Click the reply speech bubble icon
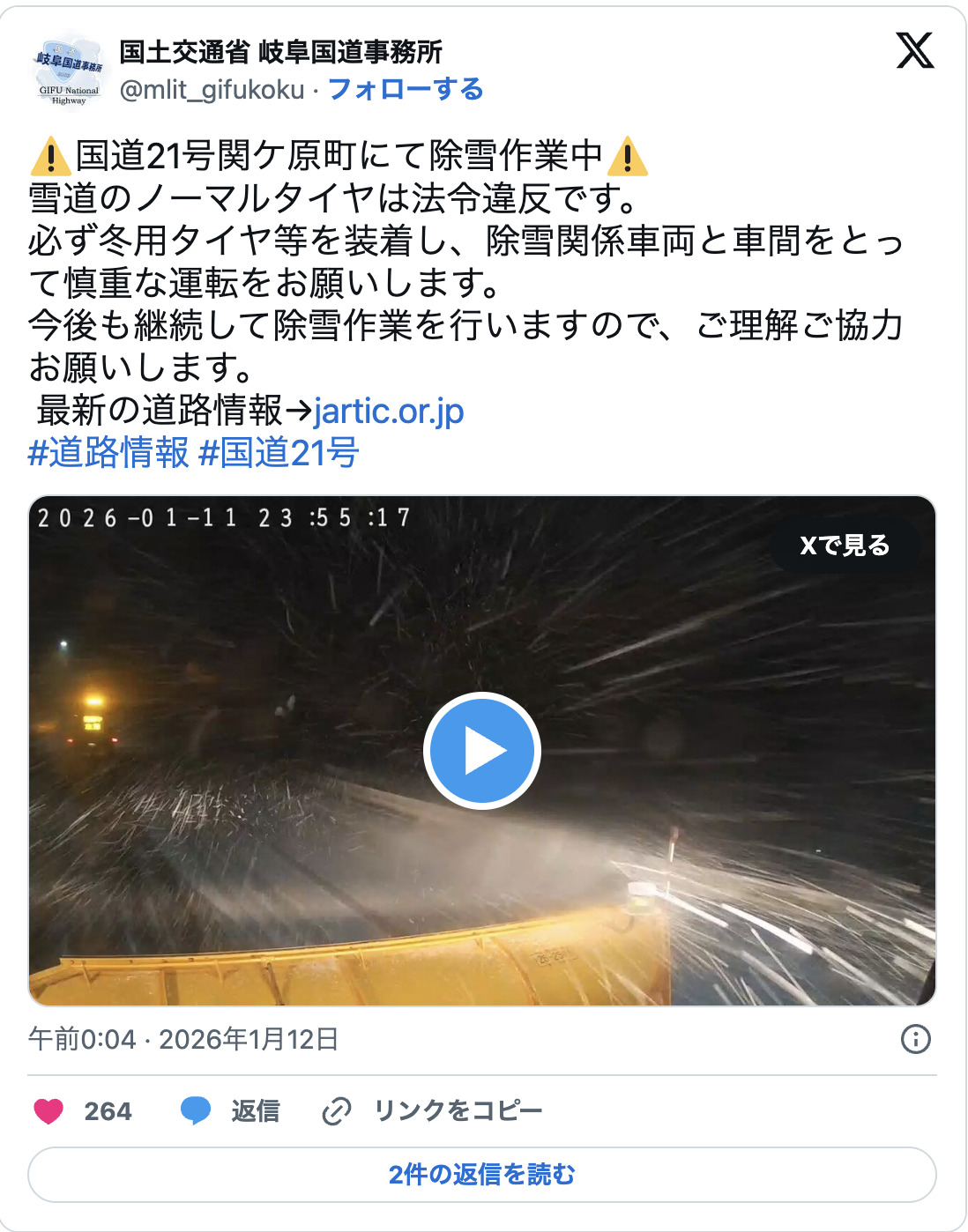This screenshot has height=1232, width=968. (196, 1111)
